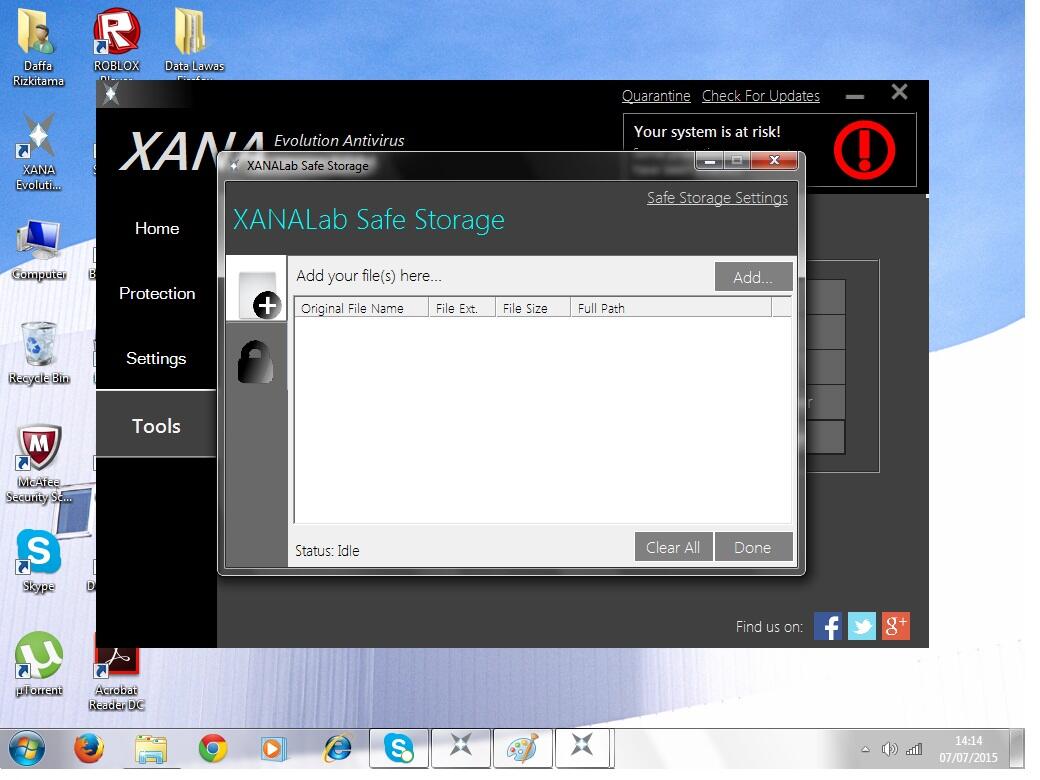Click the network signal tray icon
The width and height of the screenshot is (1040, 780).
click(x=914, y=749)
